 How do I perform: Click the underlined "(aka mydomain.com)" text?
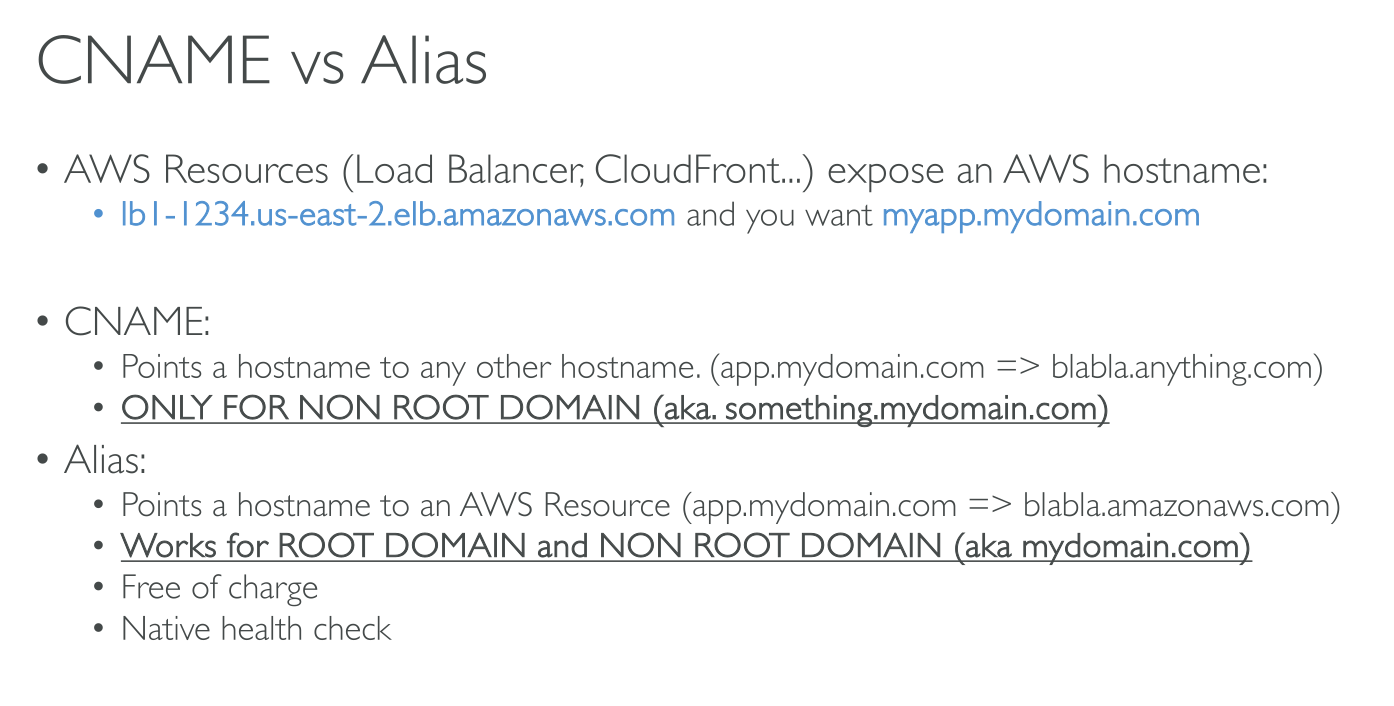tap(1102, 547)
